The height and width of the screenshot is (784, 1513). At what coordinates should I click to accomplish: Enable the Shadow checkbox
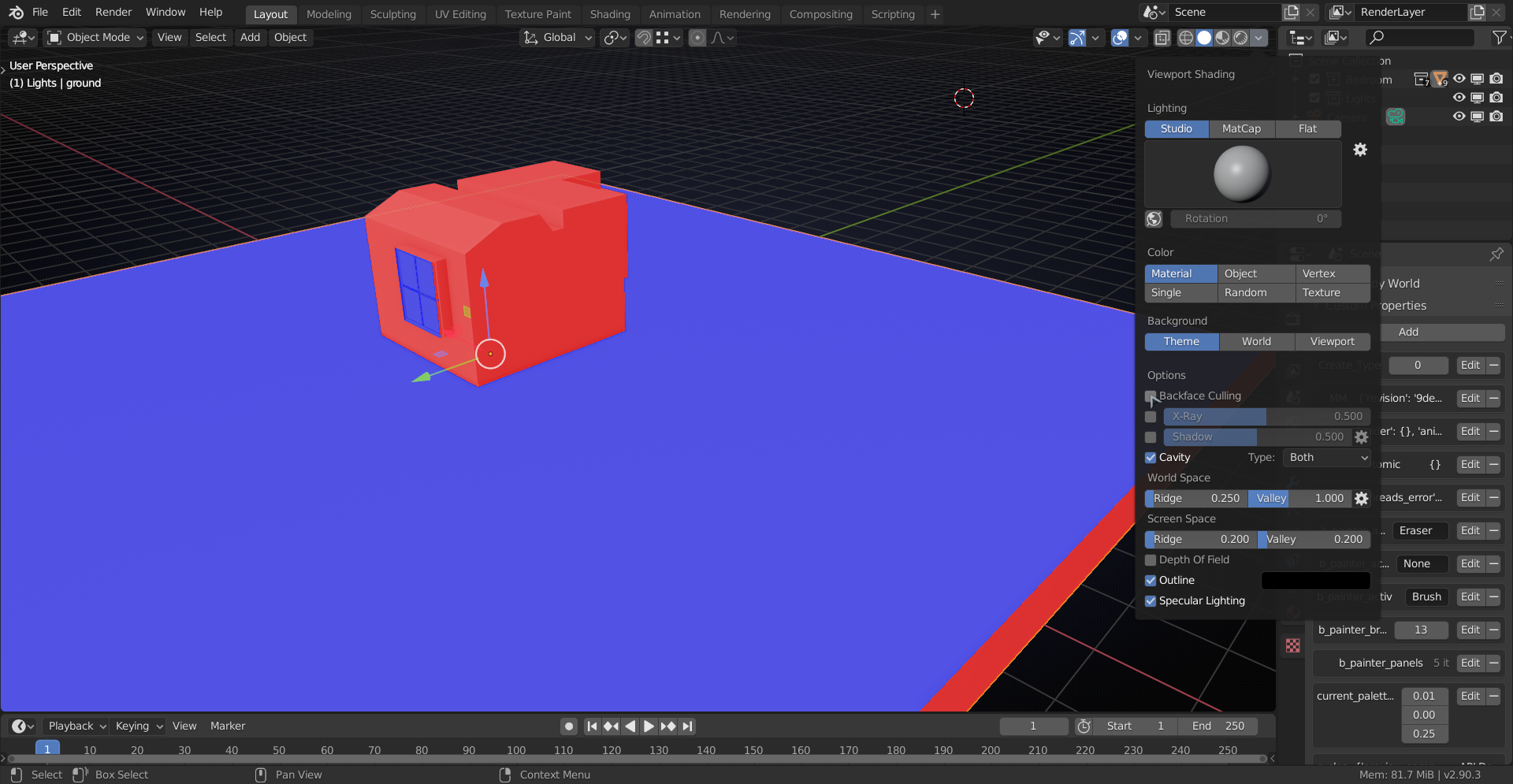(1151, 437)
